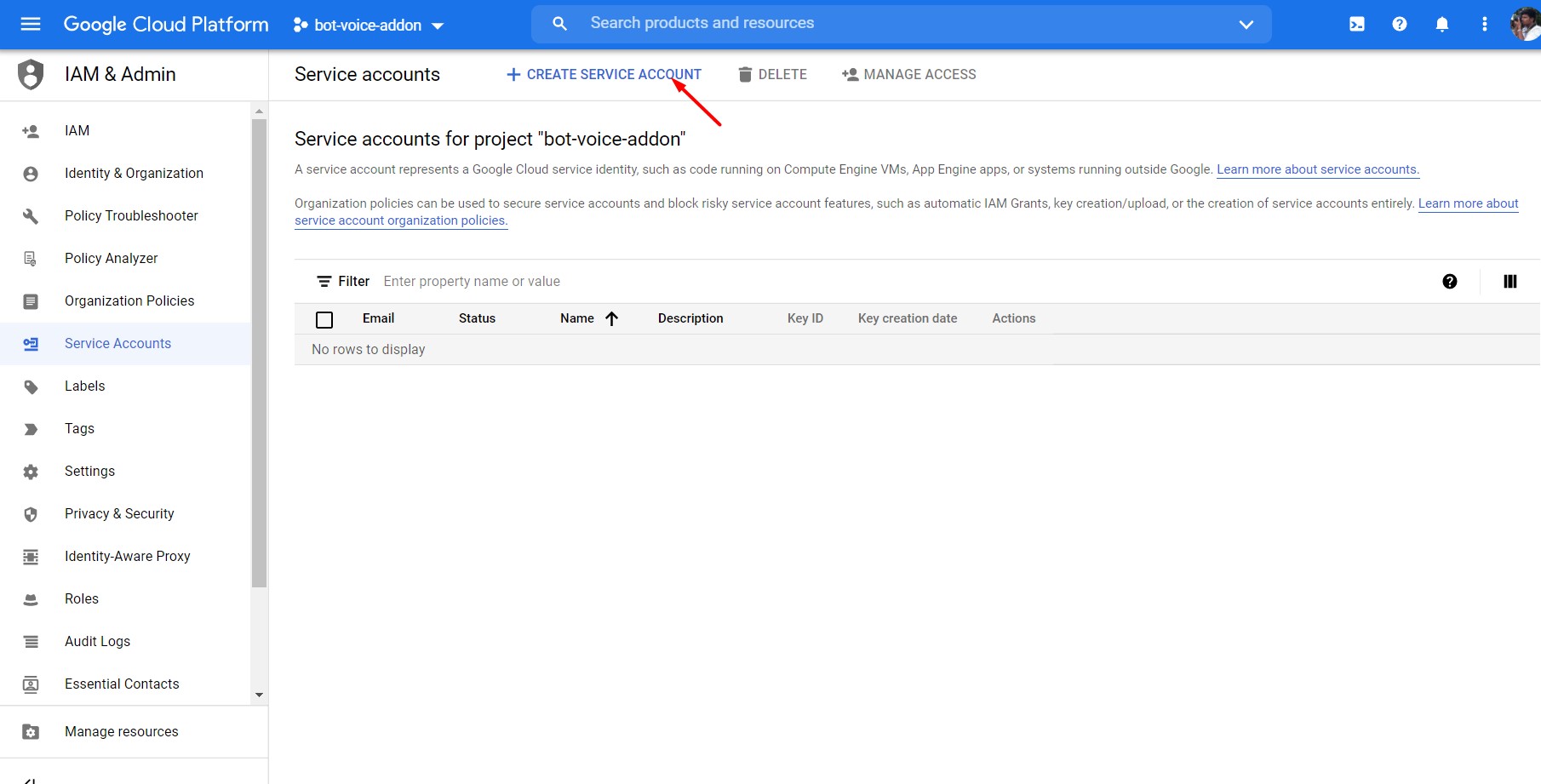Click the Manage resources folder icon
Viewport: 1541px width, 784px height.
click(x=31, y=732)
